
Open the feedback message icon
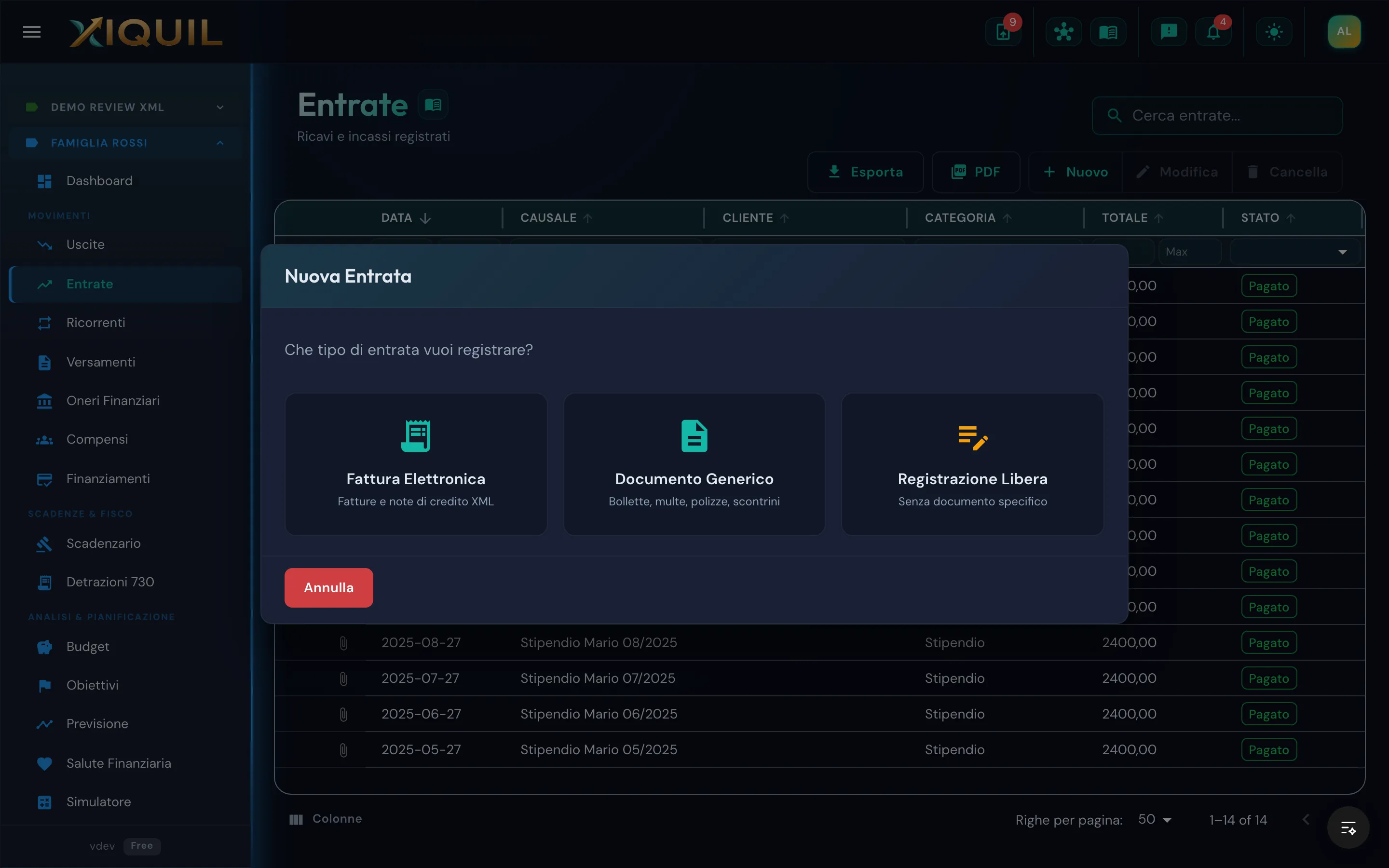tap(1169, 31)
